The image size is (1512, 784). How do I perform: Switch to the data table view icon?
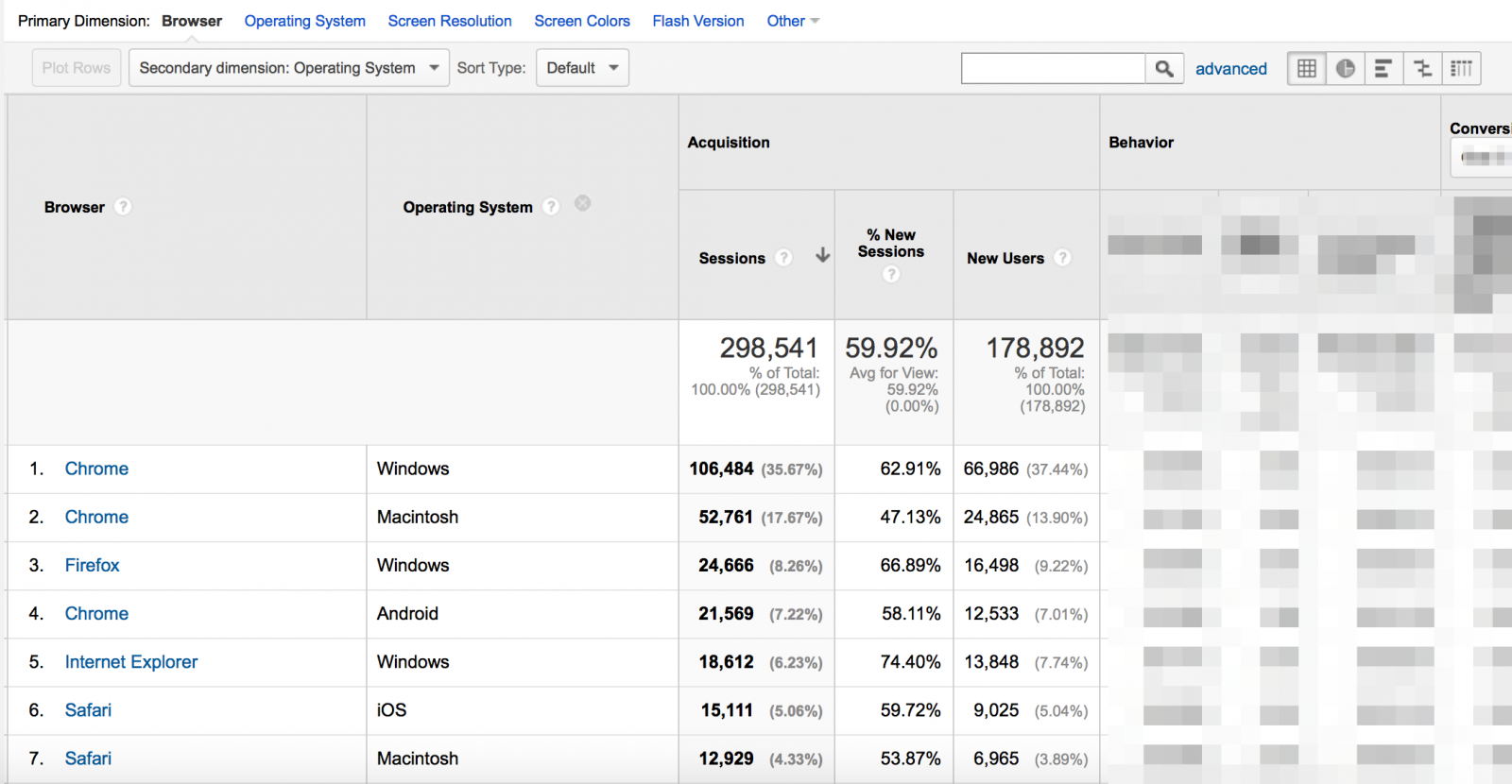(x=1307, y=68)
